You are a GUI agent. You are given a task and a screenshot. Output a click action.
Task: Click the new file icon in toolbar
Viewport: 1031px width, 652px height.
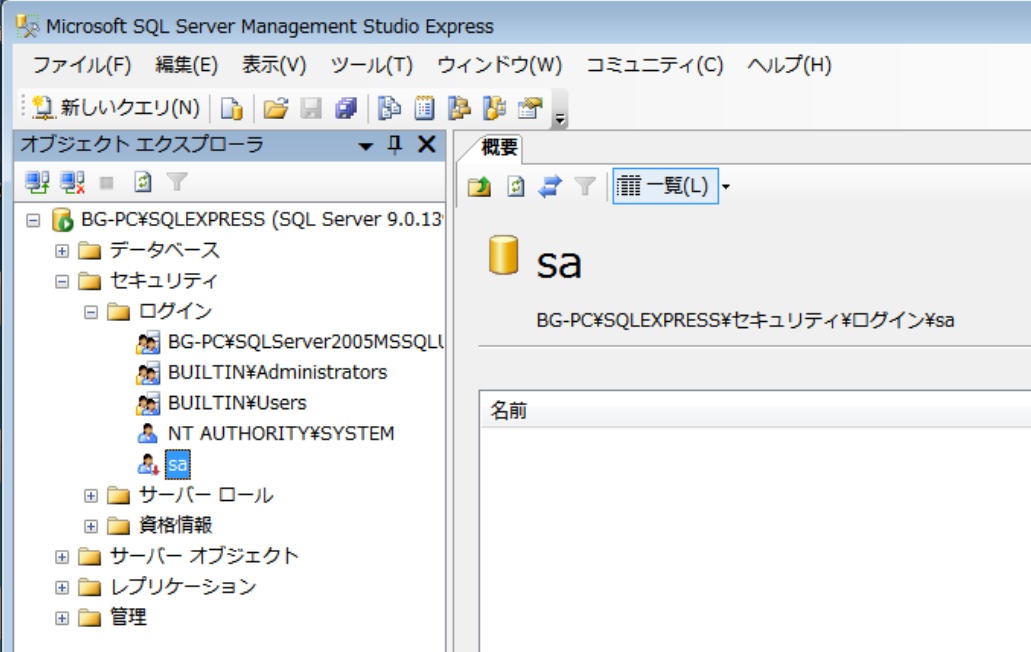pos(231,108)
